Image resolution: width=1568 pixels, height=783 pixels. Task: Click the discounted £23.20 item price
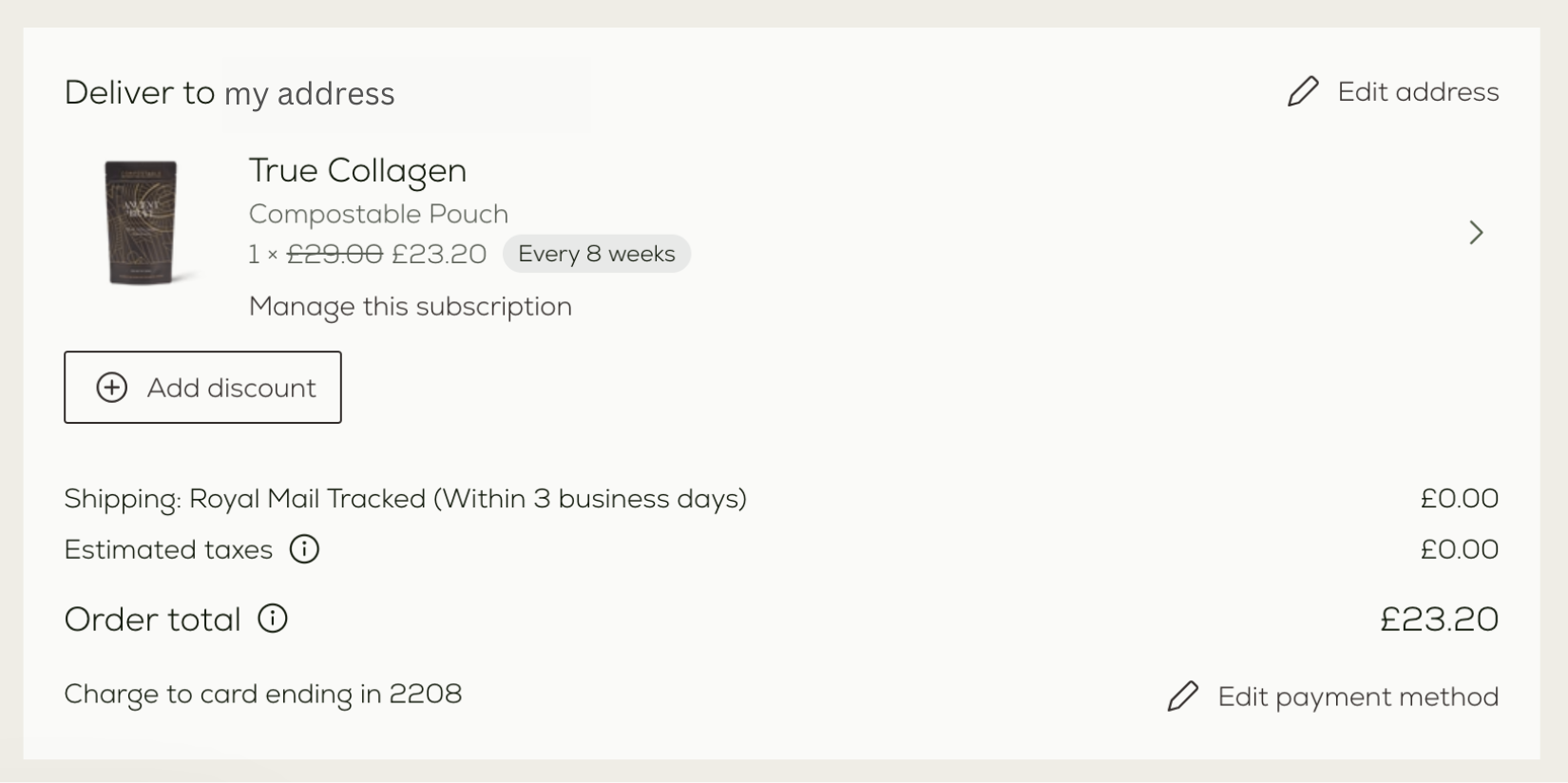coord(439,254)
